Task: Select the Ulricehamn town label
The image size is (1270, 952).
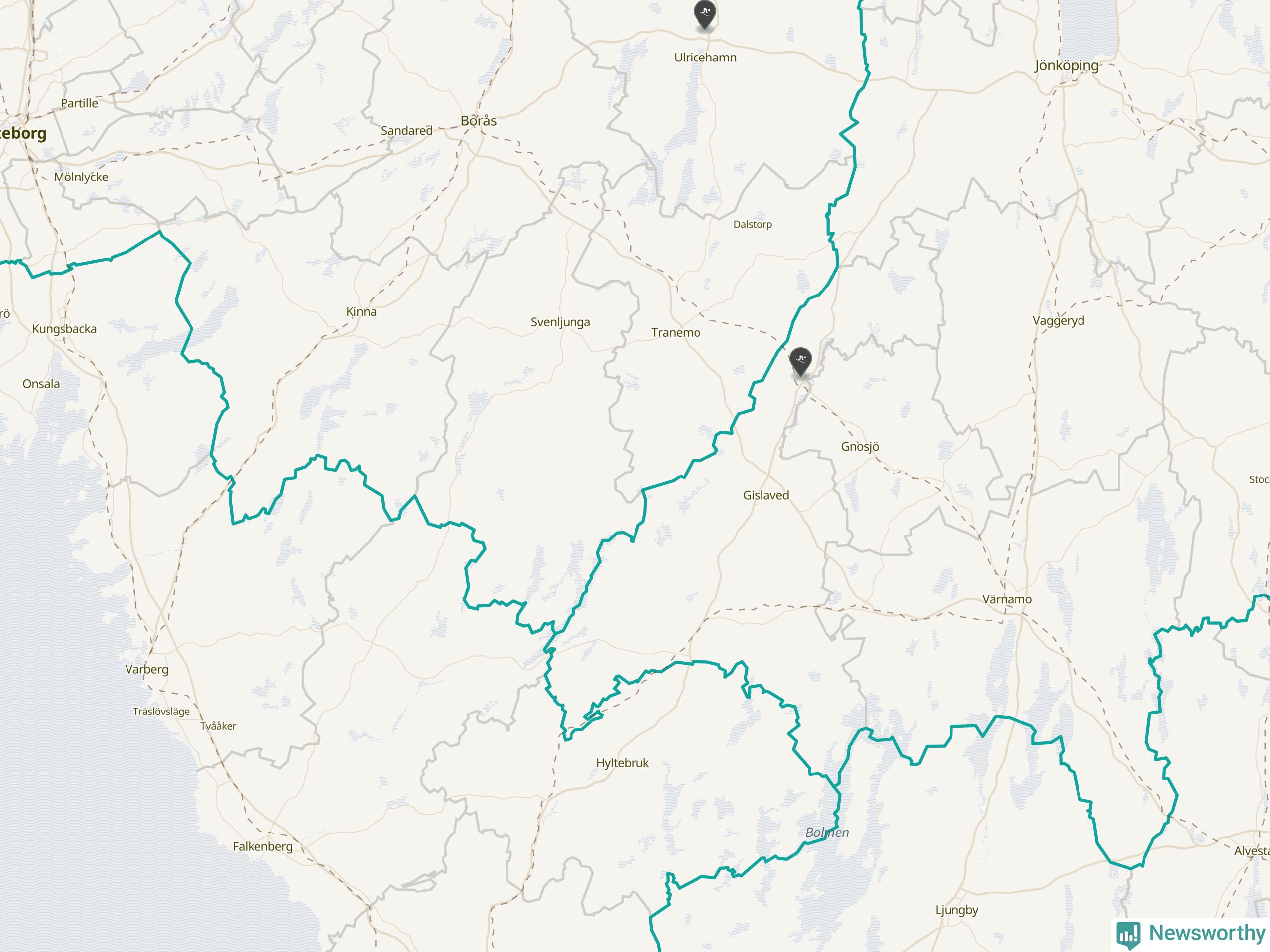Action: click(x=705, y=58)
